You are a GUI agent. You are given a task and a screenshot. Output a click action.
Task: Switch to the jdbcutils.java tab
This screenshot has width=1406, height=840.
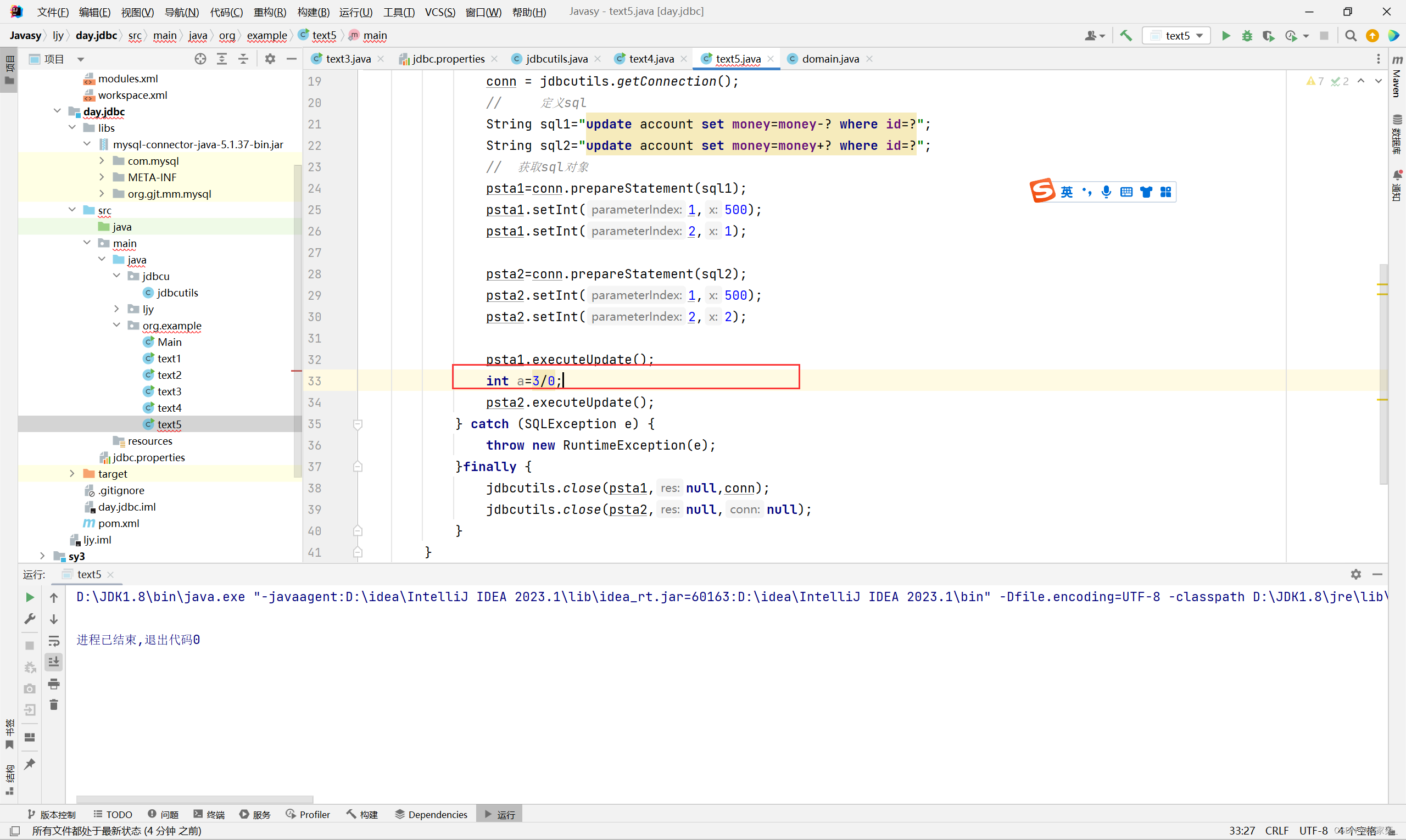pos(556,59)
